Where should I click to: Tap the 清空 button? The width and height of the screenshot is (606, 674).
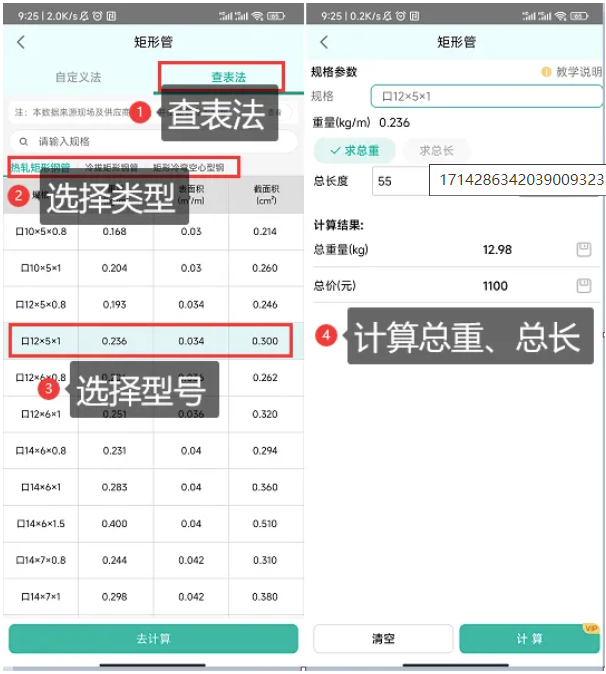383,639
